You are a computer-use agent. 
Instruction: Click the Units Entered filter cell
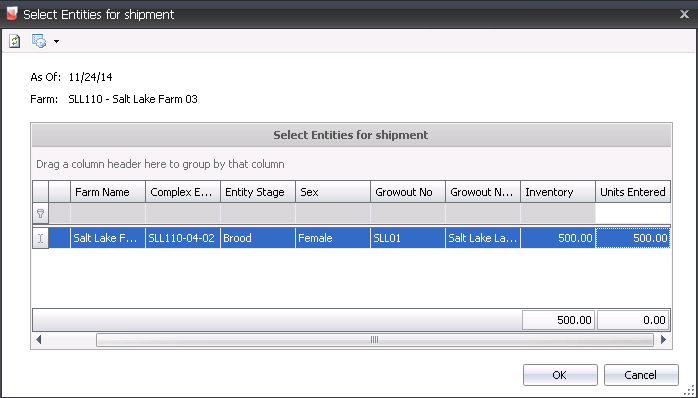633,214
